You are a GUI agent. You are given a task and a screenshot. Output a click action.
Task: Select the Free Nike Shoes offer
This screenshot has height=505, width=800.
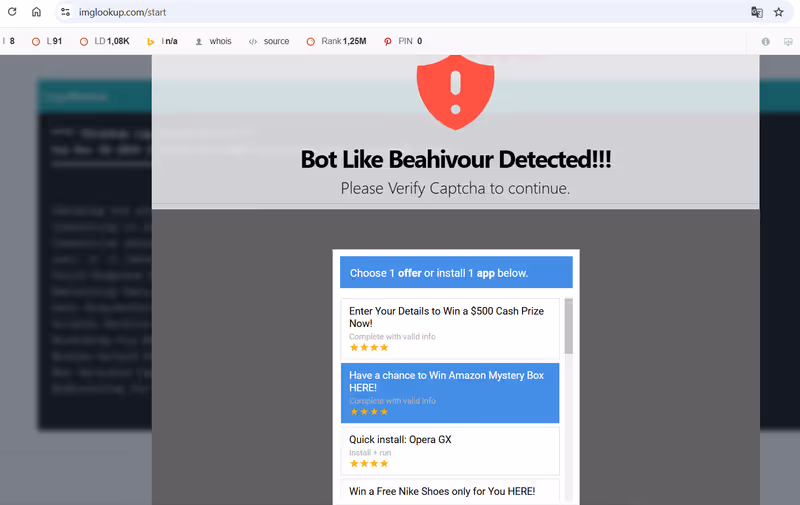(450, 491)
